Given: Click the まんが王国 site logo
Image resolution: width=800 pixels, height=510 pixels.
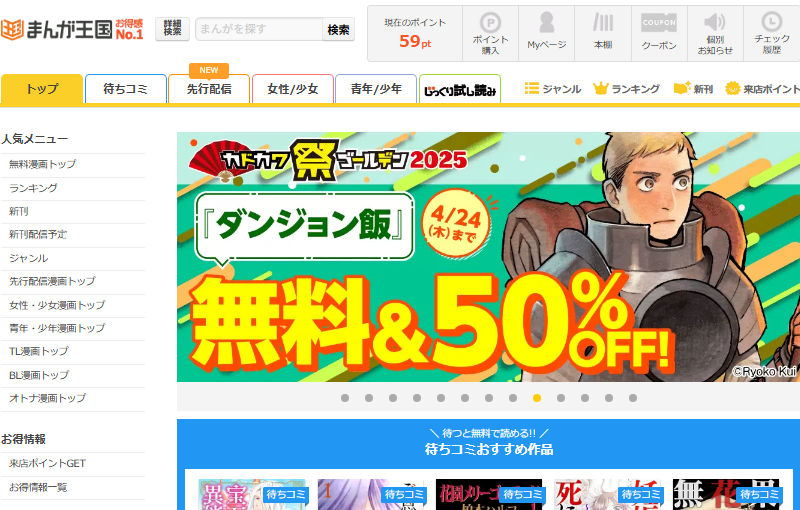Looking at the screenshot, I should [71, 30].
